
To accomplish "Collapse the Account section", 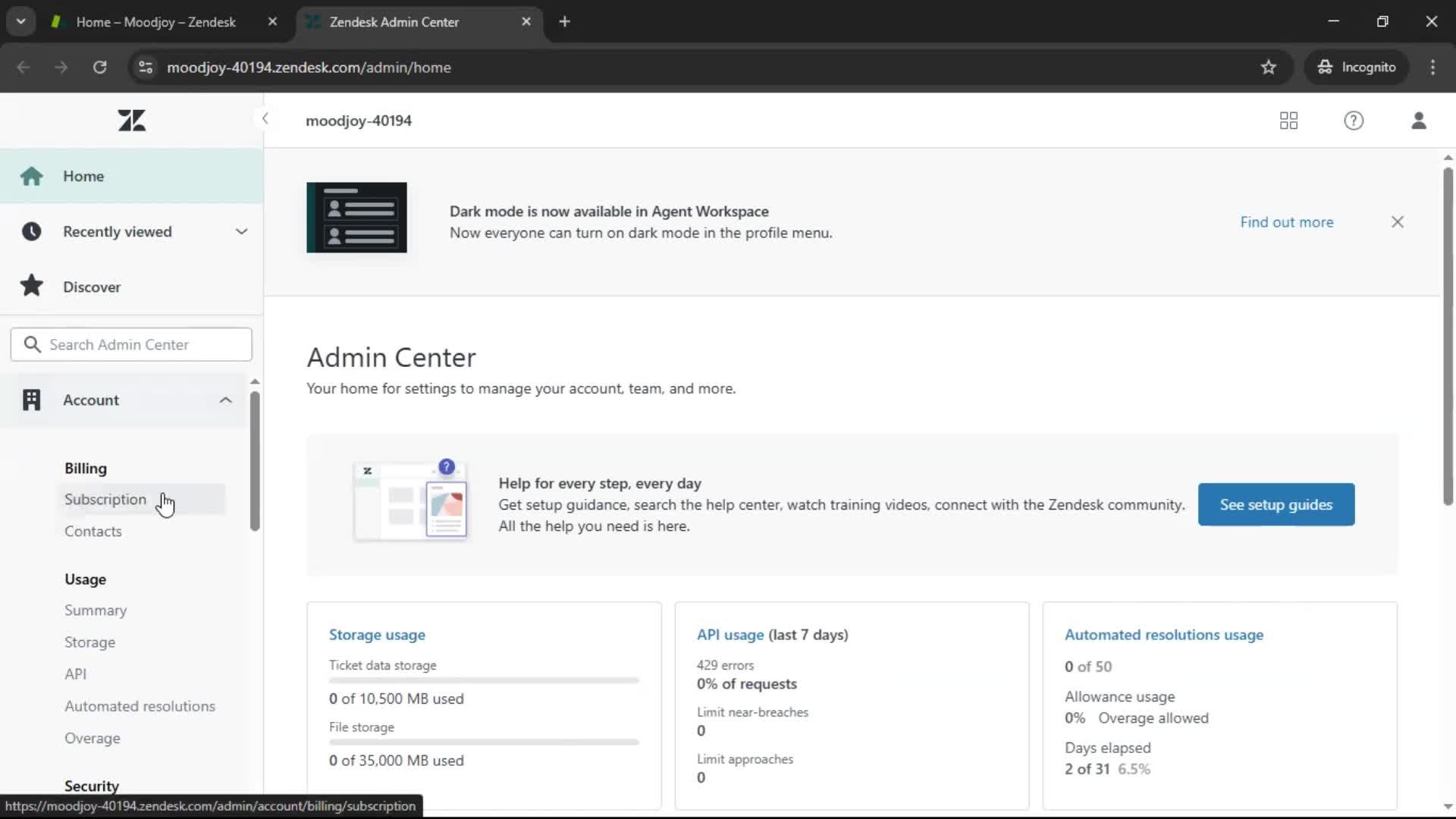I will click(x=225, y=400).
